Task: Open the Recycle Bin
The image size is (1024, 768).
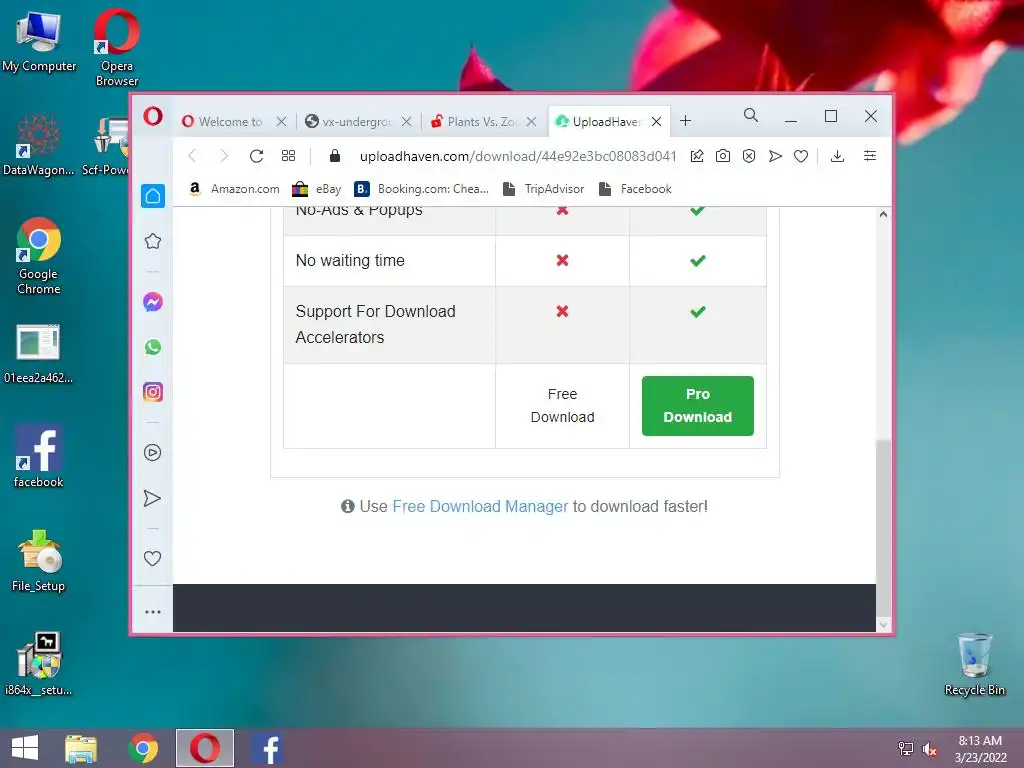Action: [x=974, y=664]
